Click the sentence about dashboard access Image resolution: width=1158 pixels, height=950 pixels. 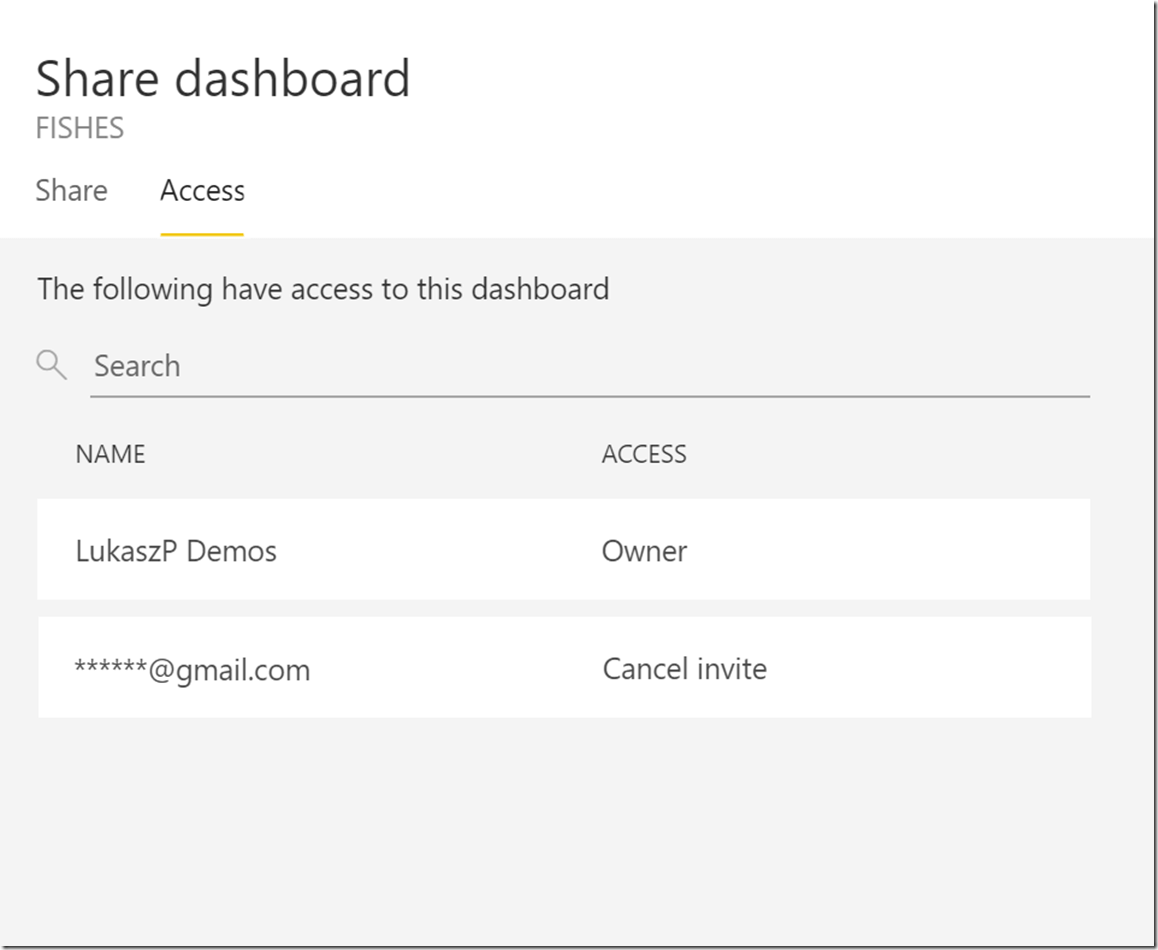click(323, 289)
